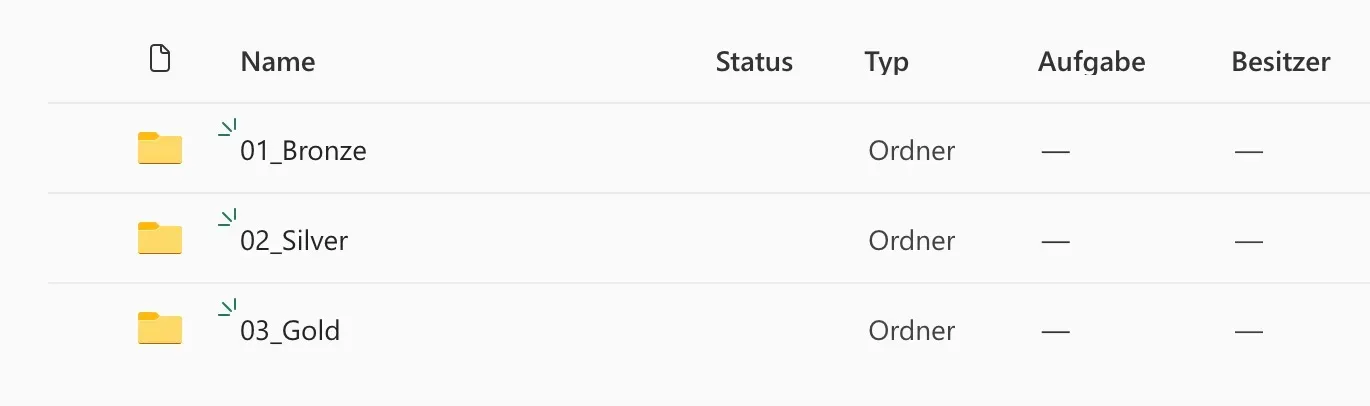Click the 01_Bronze folder icon

[x=160, y=149]
